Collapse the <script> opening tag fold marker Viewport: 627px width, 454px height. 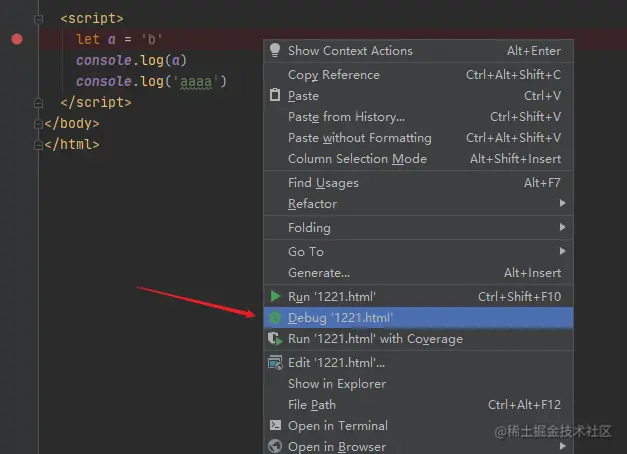pyautogui.click(x=38, y=19)
